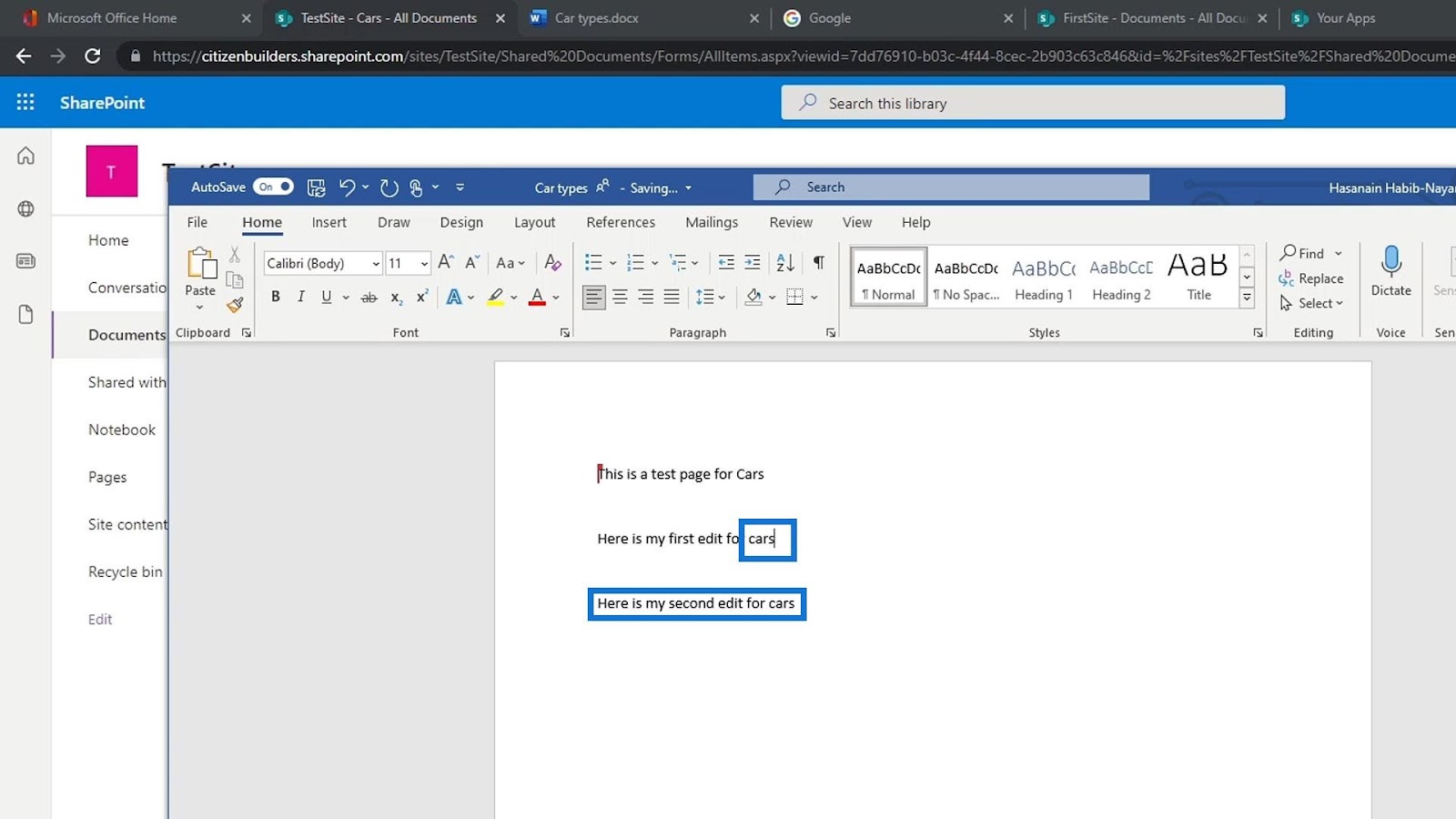Viewport: 1456px width, 819px height.
Task: Expand the Select dropdown in Editing group
Action: [1311, 303]
